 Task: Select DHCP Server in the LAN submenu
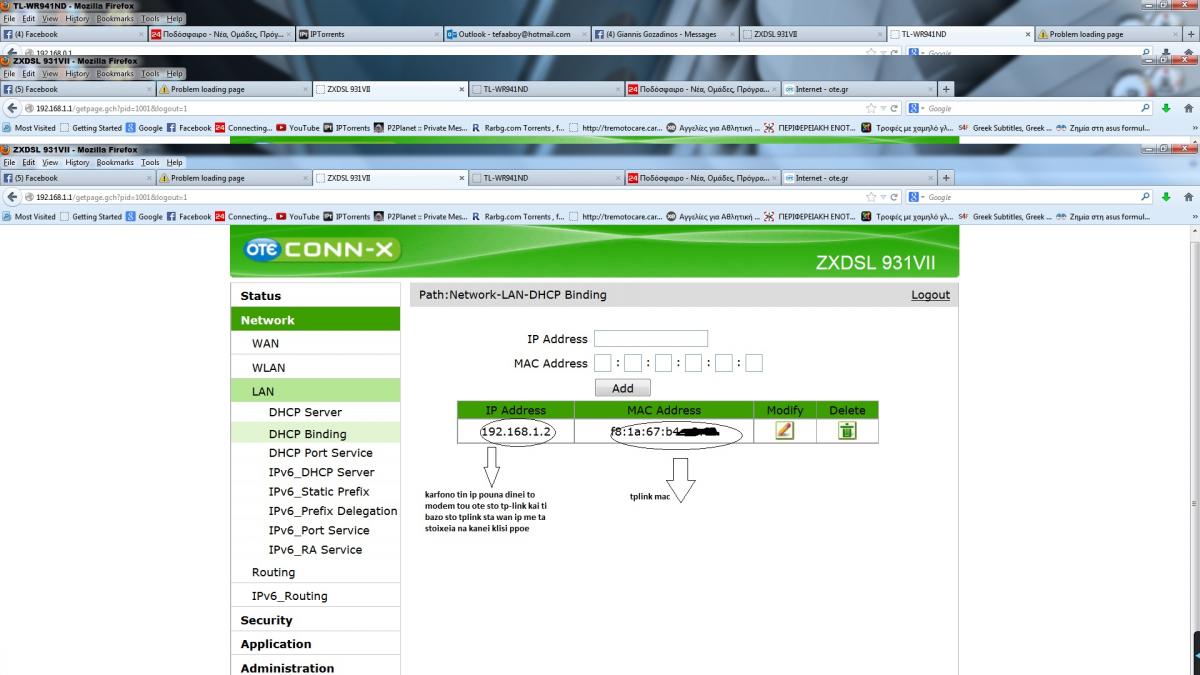pos(305,412)
